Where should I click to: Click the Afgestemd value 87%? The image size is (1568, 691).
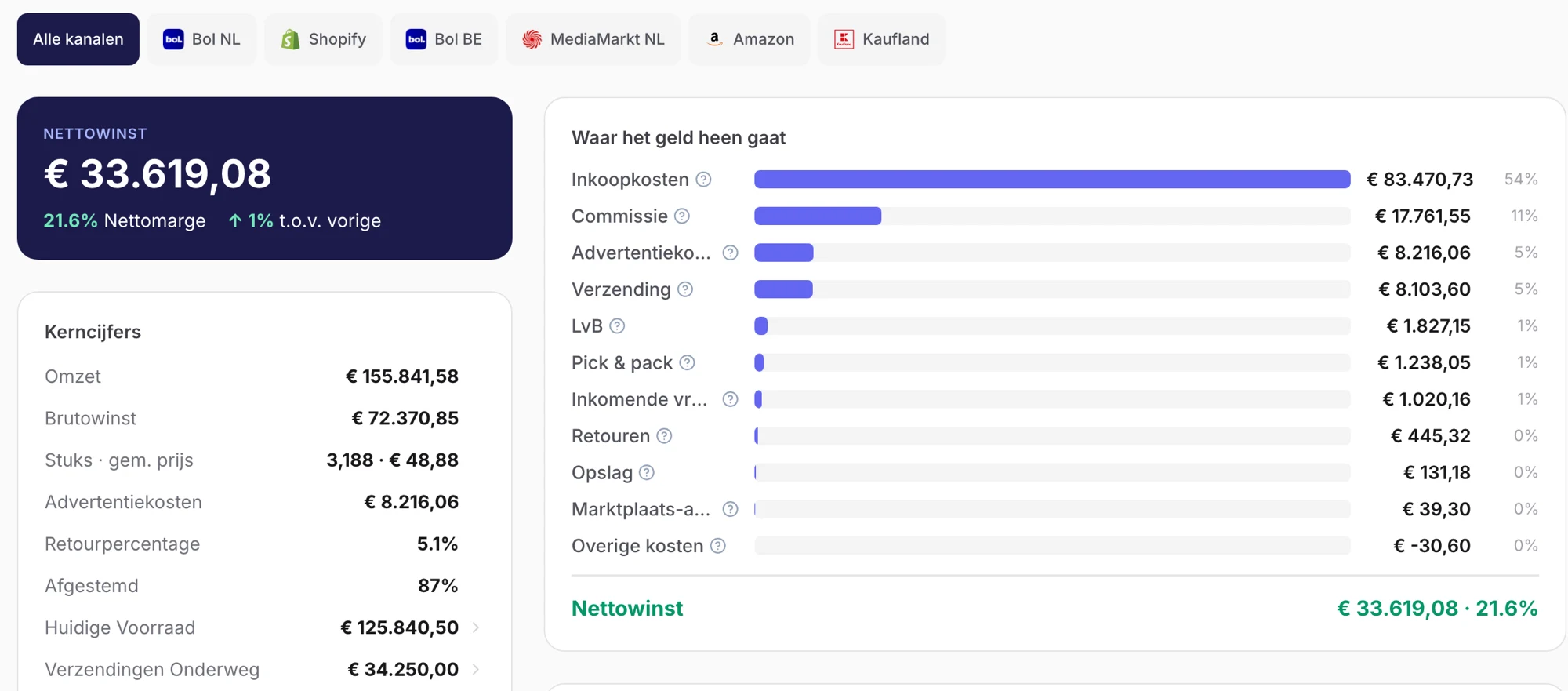pos(438,586)
